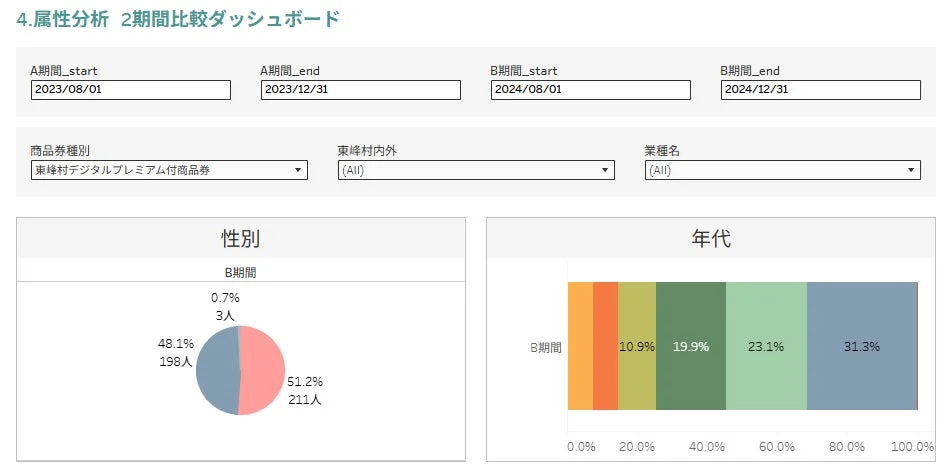Viewport: 945px width, 469px height.
Task: Click the dashboard title 属性分析 2期間比較ダッシュボード
Action: (x=178, y=18)
